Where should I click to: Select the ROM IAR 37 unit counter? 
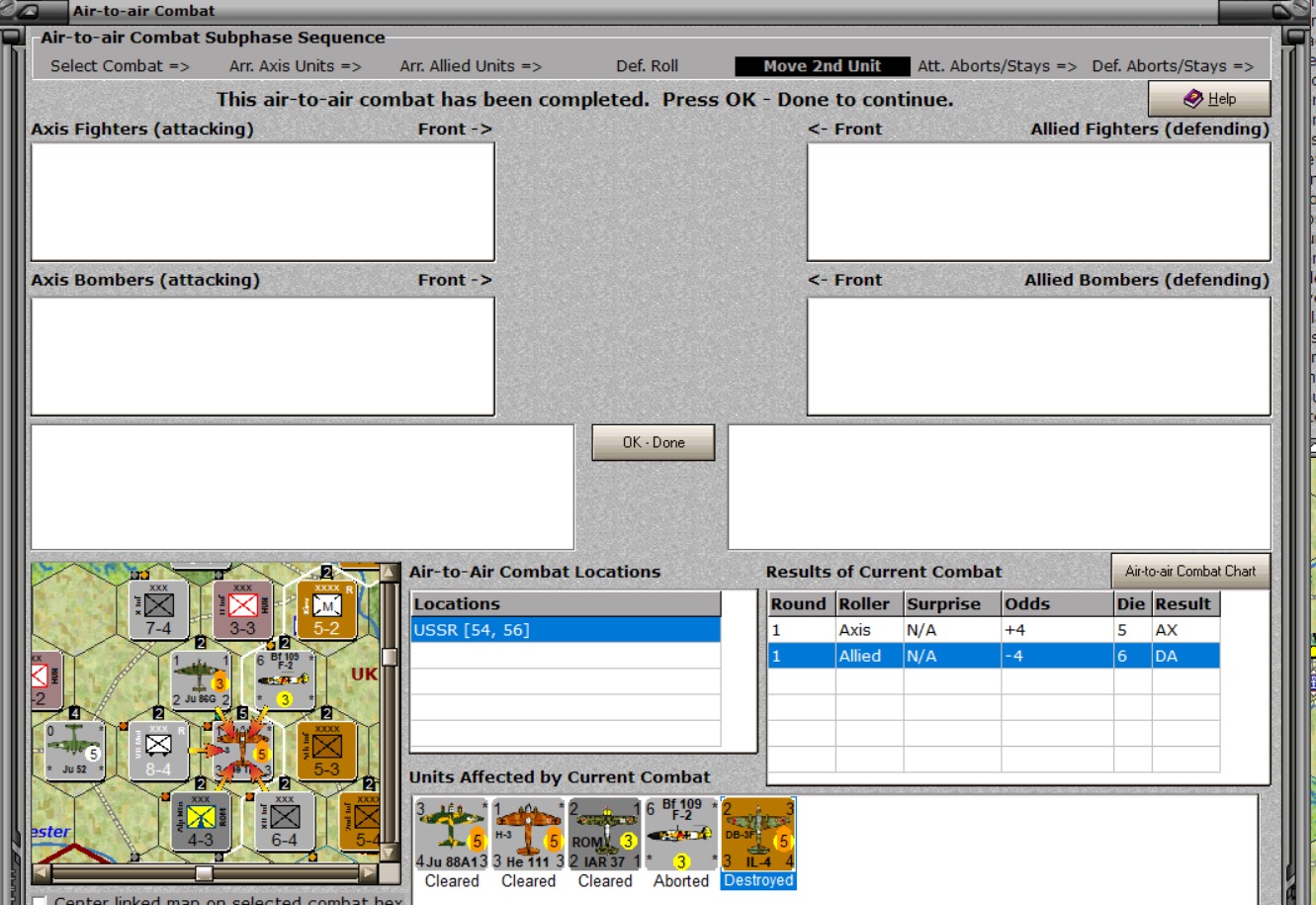605,835
